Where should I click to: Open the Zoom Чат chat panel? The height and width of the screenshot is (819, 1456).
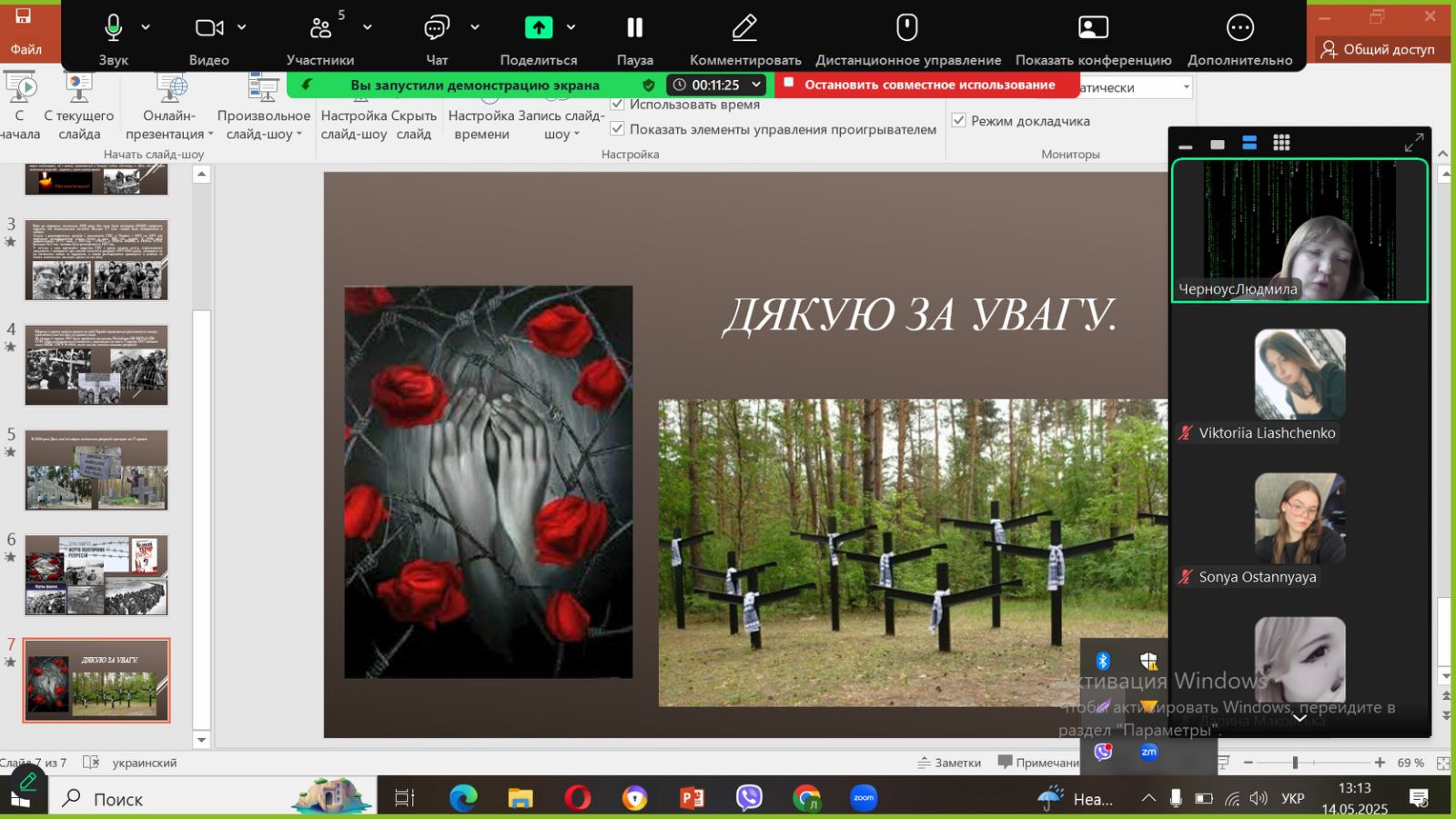tap(437, 28)
